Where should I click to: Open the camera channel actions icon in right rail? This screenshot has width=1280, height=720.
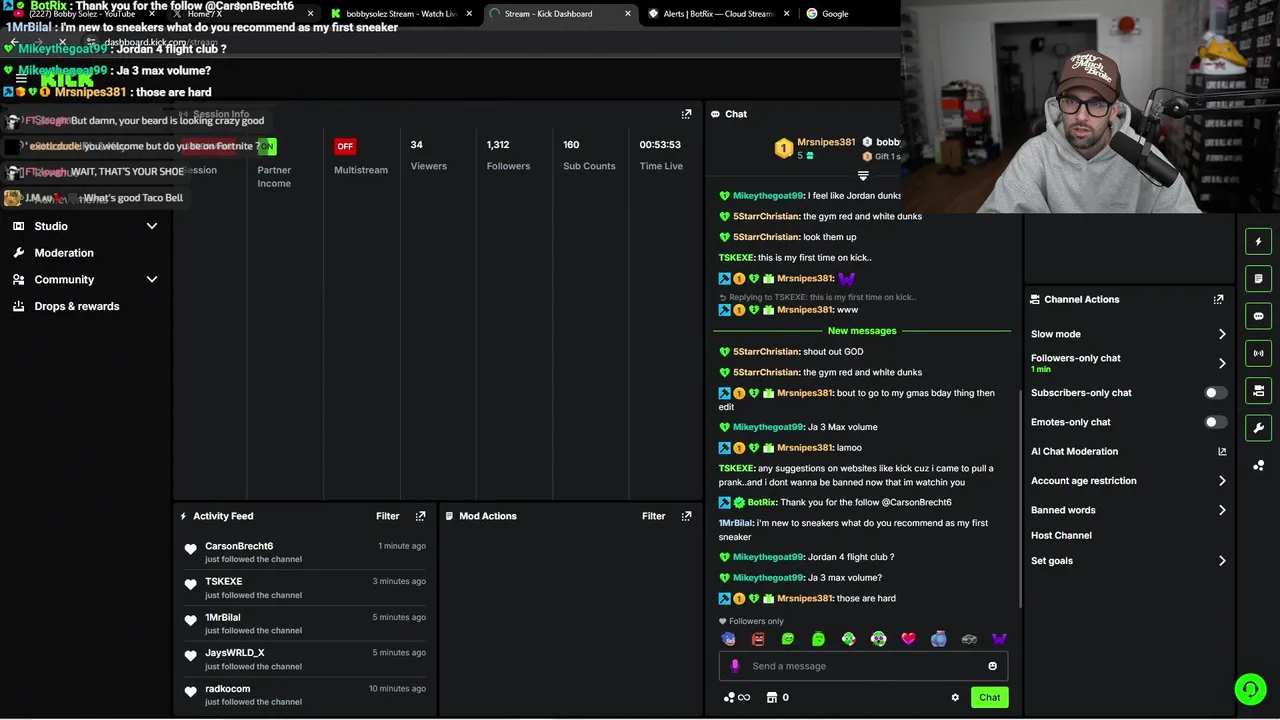[1258, 390]
